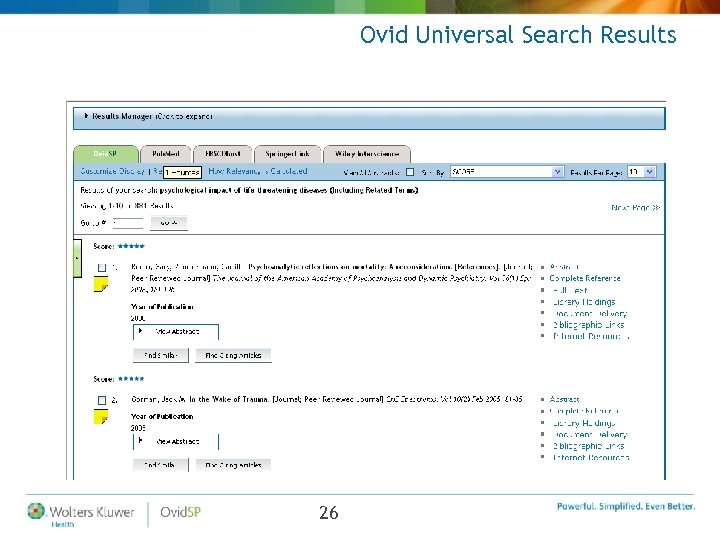Expand View Abstract for result 1
The image size is (720, 540).
[x=176, y=332]
